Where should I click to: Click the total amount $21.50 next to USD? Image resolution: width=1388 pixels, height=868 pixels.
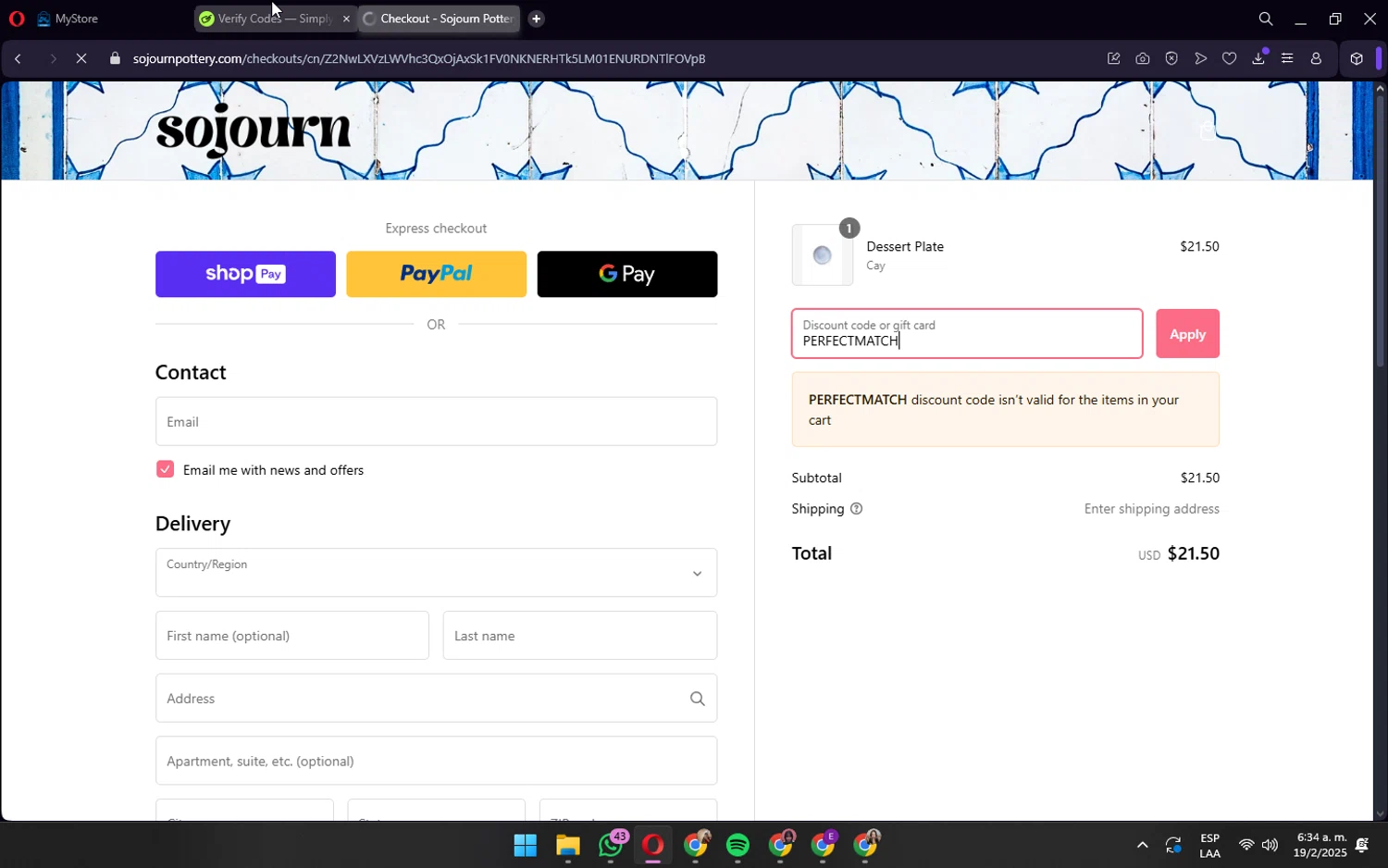pyautogui.click(x=1193, y=553)
